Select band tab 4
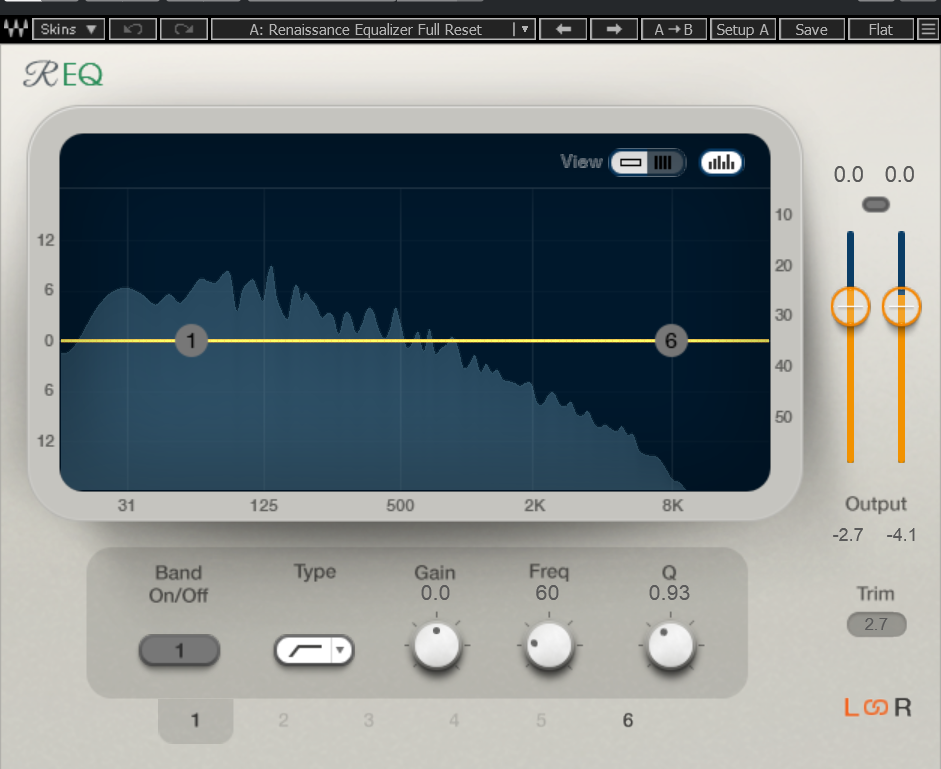 coord(454,720)
